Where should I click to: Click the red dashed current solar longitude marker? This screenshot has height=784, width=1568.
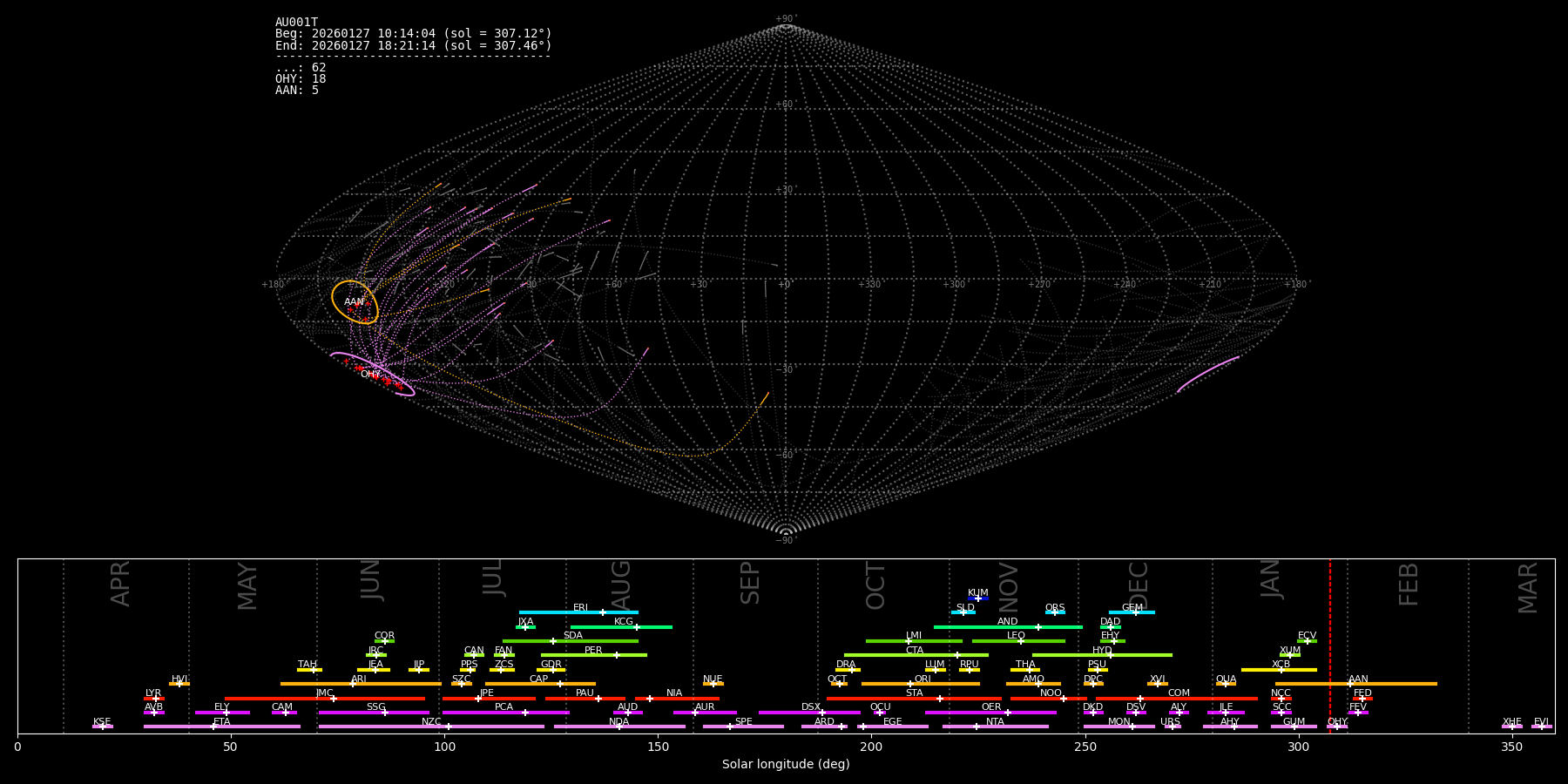point(1329,646)
